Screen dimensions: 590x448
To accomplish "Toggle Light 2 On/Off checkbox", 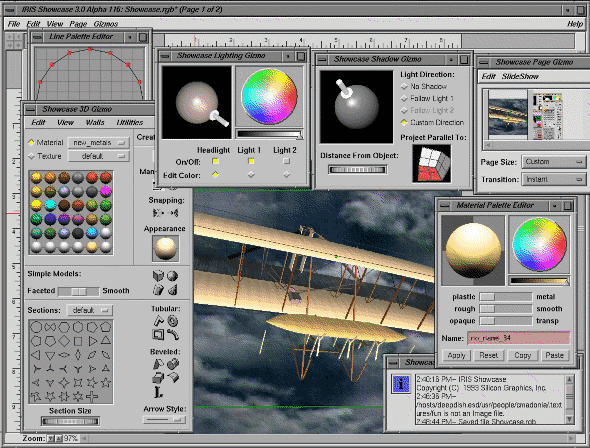I will click(287, 161).
